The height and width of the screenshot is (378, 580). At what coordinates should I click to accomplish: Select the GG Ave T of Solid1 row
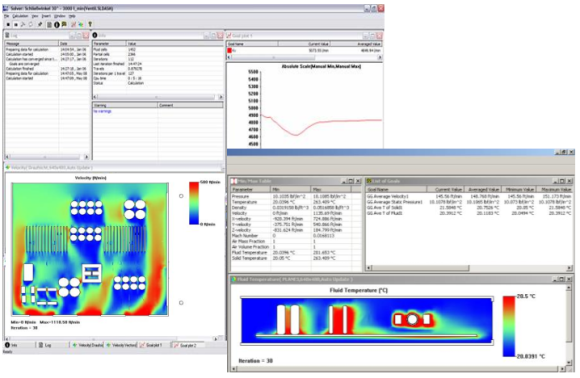(x=469, y=207)
